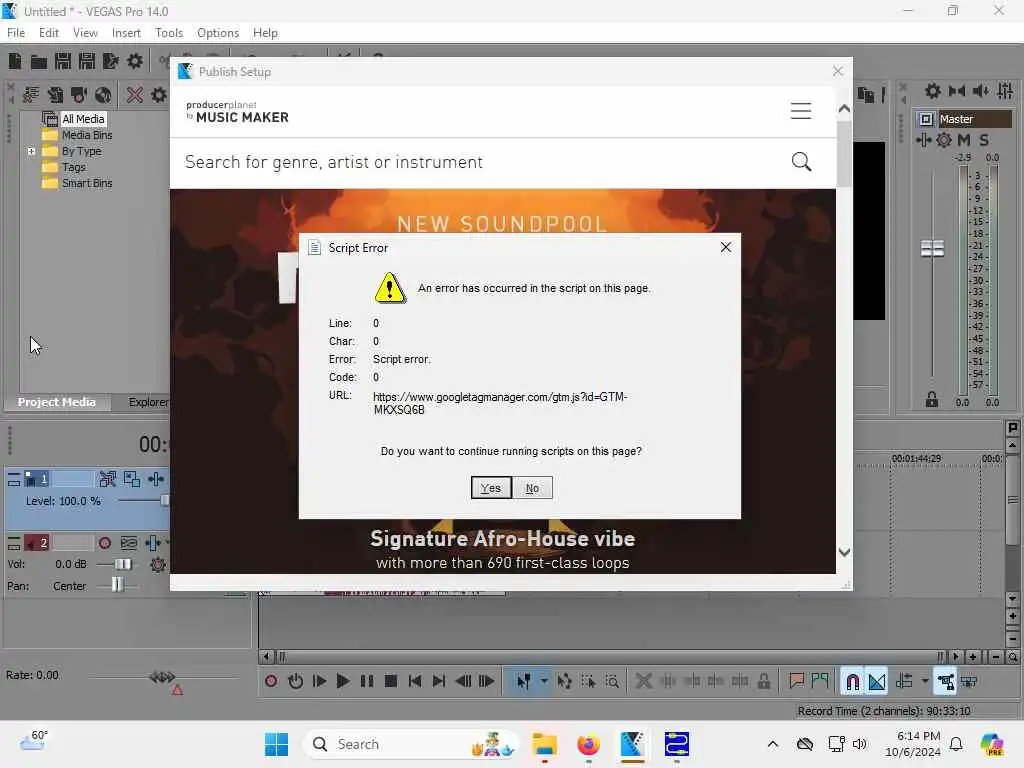Click the audio track 2 FX icon
Viewport: 1024px width, 768px height.
pos(153,543)
